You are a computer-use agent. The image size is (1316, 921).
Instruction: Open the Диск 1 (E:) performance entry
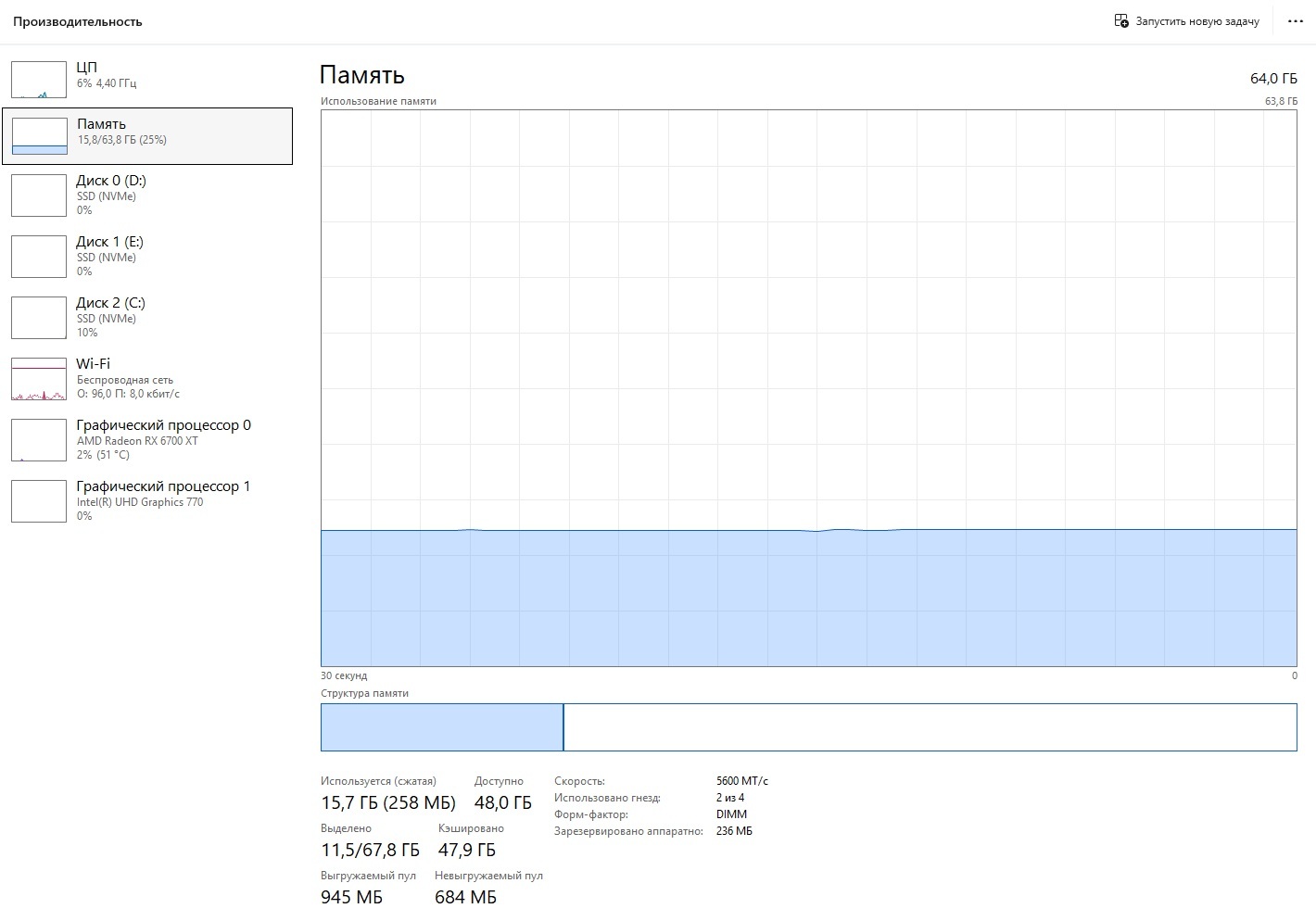click(x=147, y=256)
